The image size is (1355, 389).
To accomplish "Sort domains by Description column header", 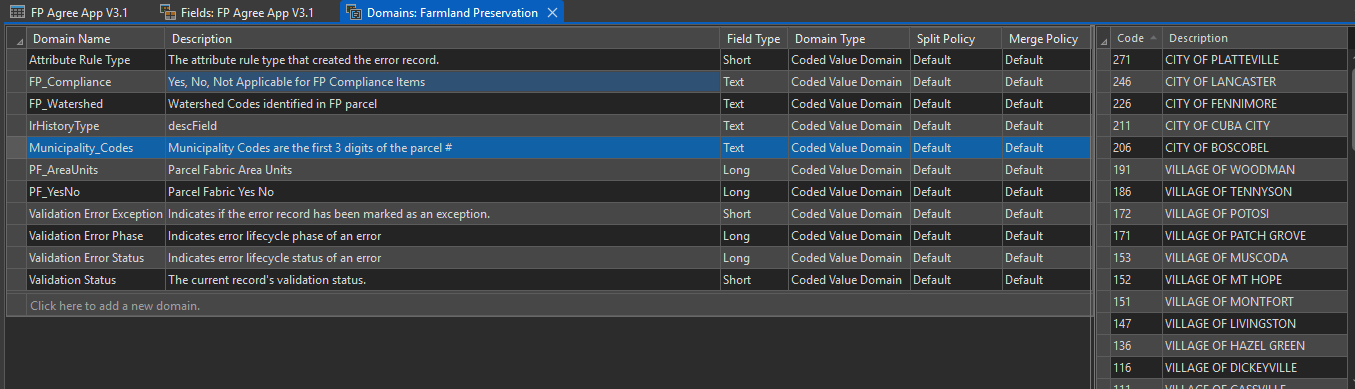I will (x=442, y=39).
